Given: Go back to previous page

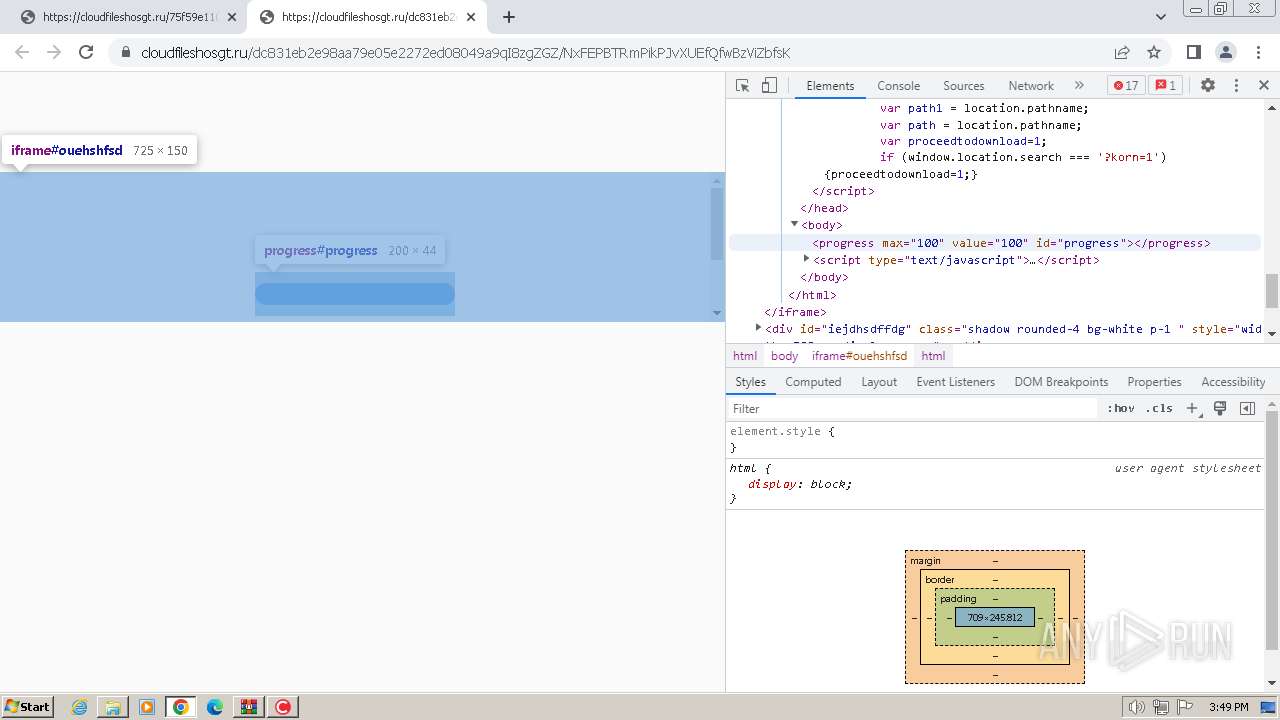Looking at the screenshot, I should (22, 52).
